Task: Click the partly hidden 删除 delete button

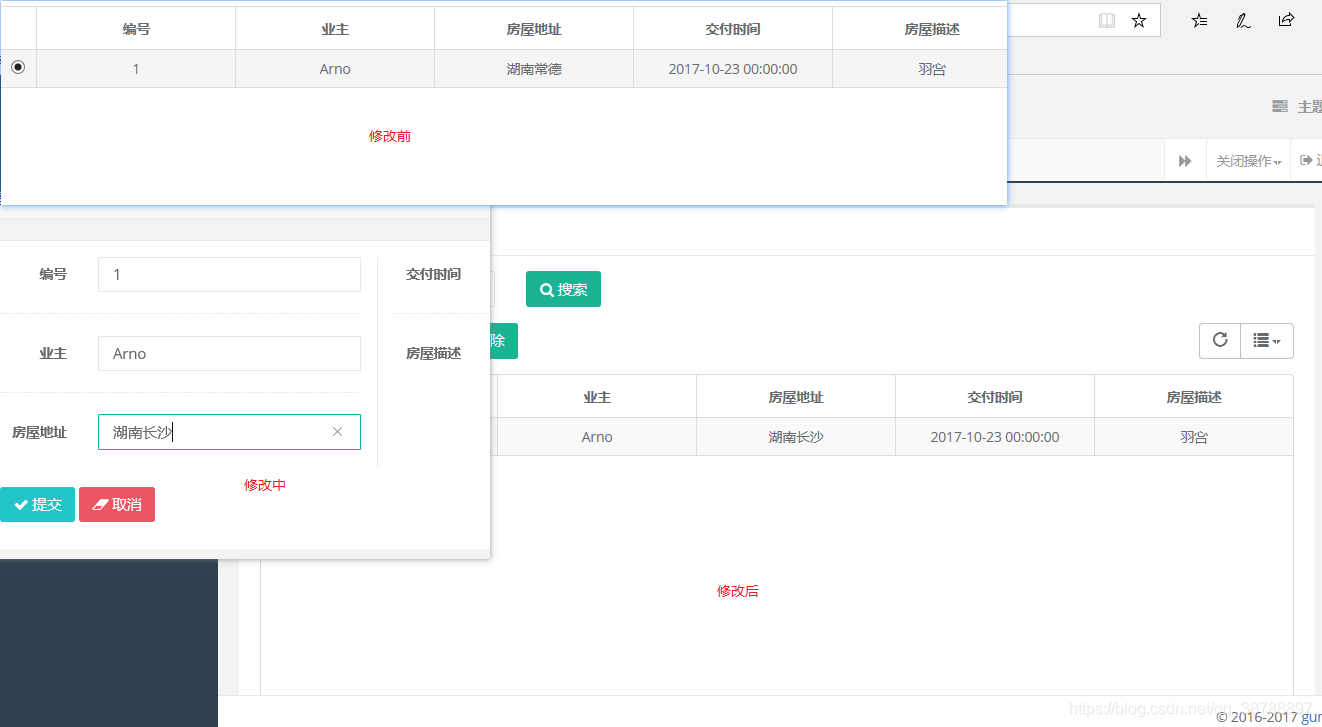Action: pyautogui.click(x=503, y=341)
